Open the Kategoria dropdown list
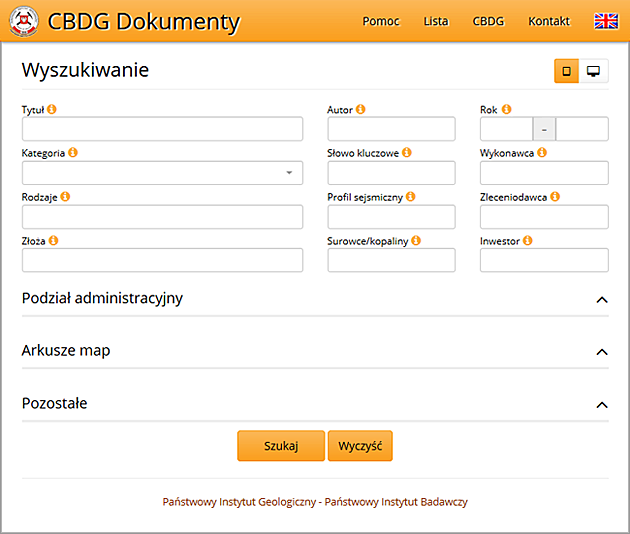This screenshot has width=630, height=534. [x=162, y=173]
